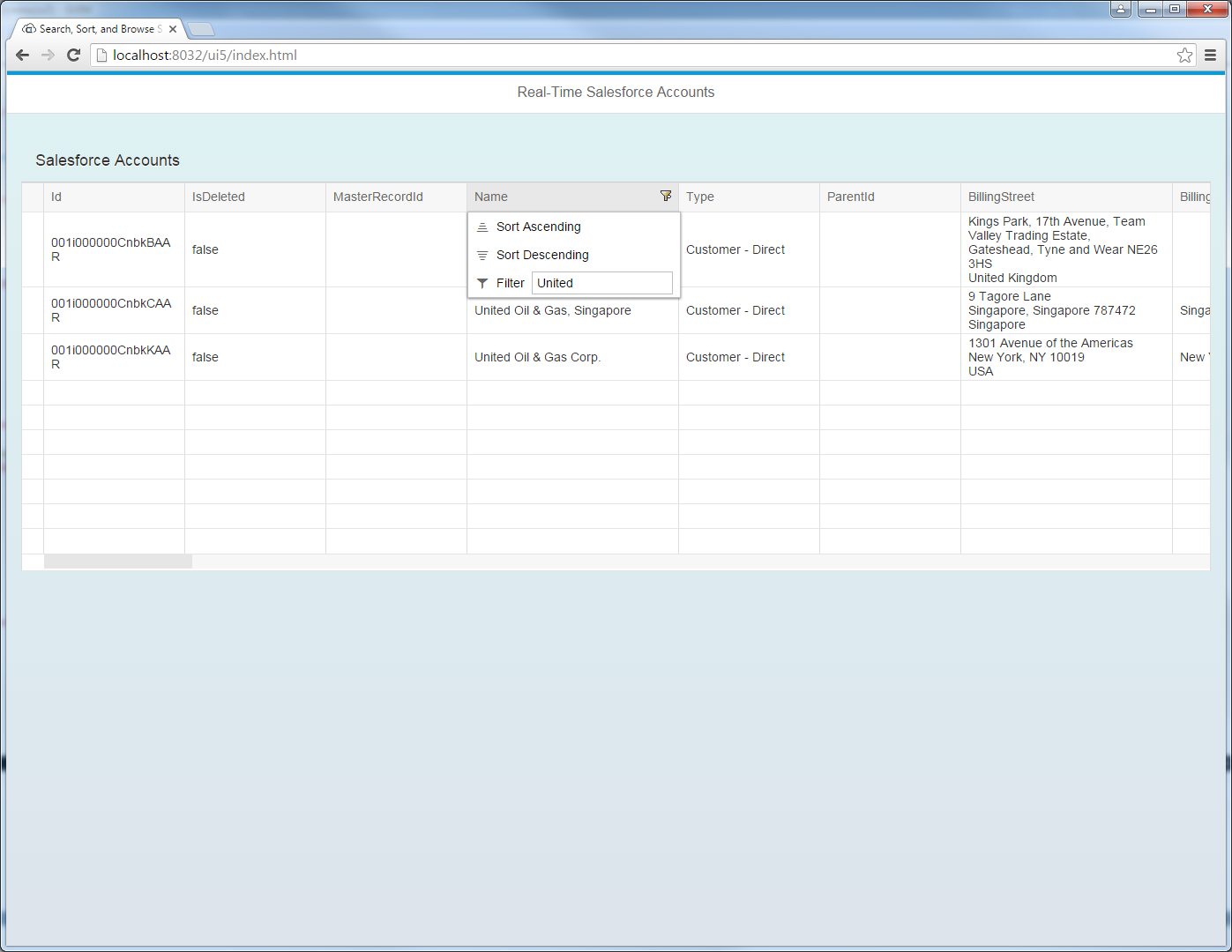
Task: Click the bookmark star in the address bar
Action: pos(1184,55)
